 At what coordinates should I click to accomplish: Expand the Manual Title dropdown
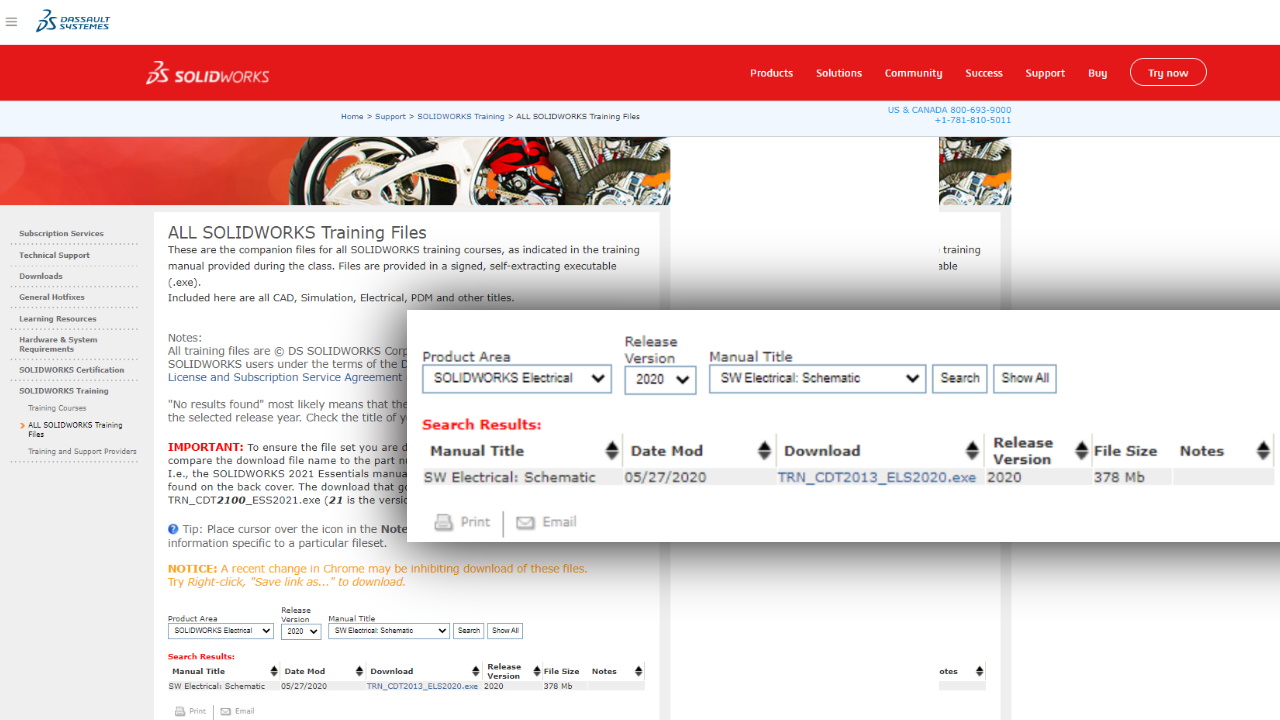pyautogui.click(x=816, y=379)
